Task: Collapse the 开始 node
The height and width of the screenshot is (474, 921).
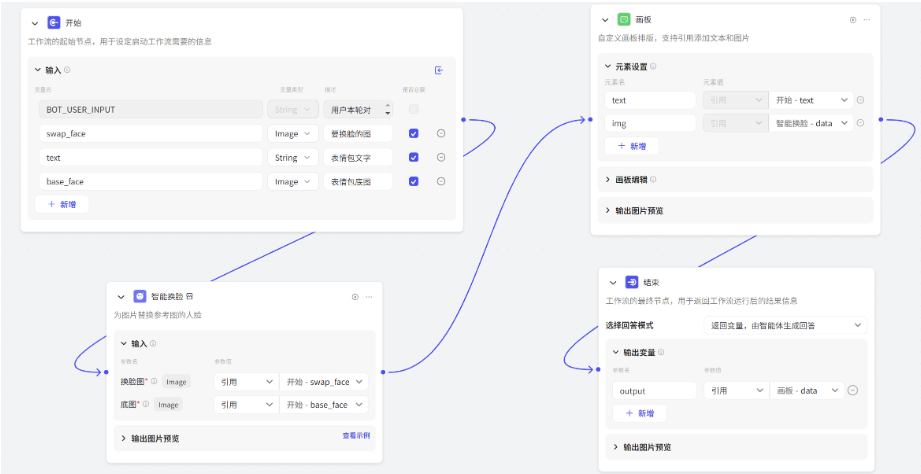Action: click(x=35, y=23)
